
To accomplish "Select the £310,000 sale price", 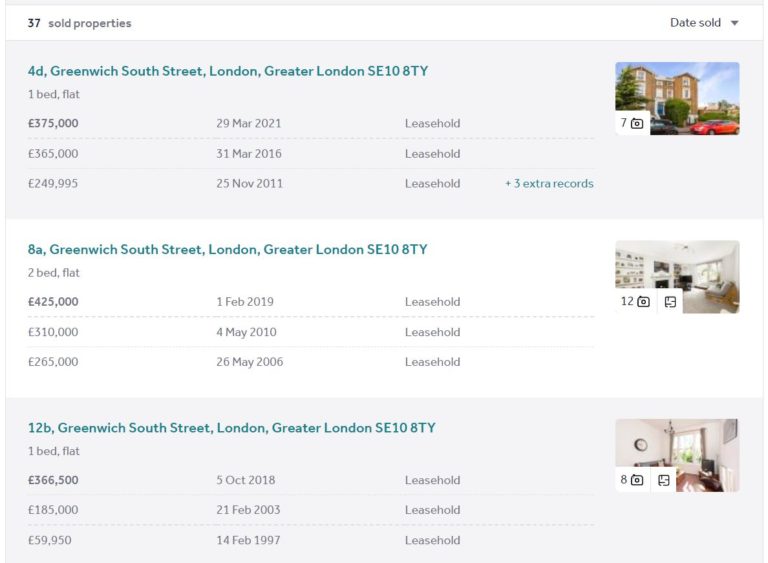I will [x=53, y=332].
